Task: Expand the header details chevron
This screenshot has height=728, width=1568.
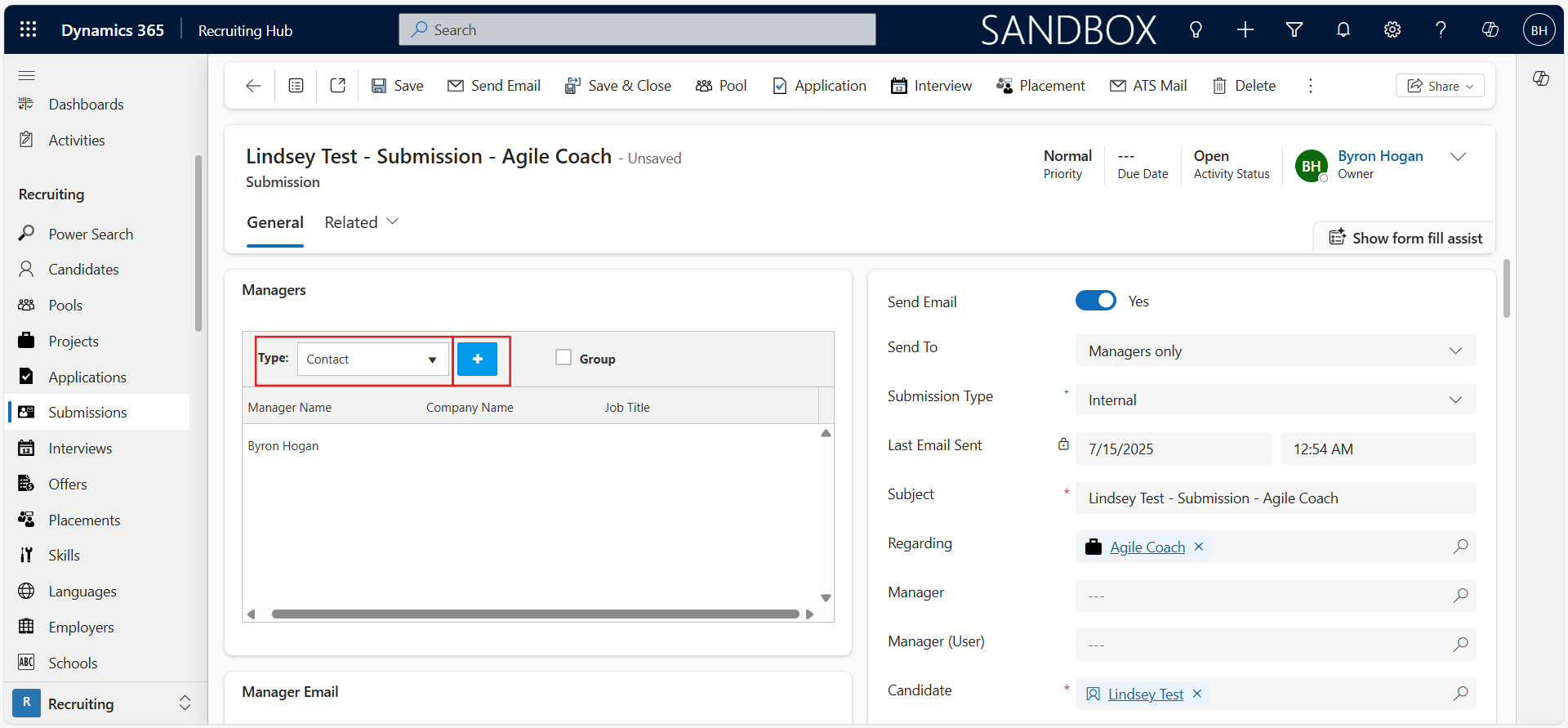Action: (1458, 156)
